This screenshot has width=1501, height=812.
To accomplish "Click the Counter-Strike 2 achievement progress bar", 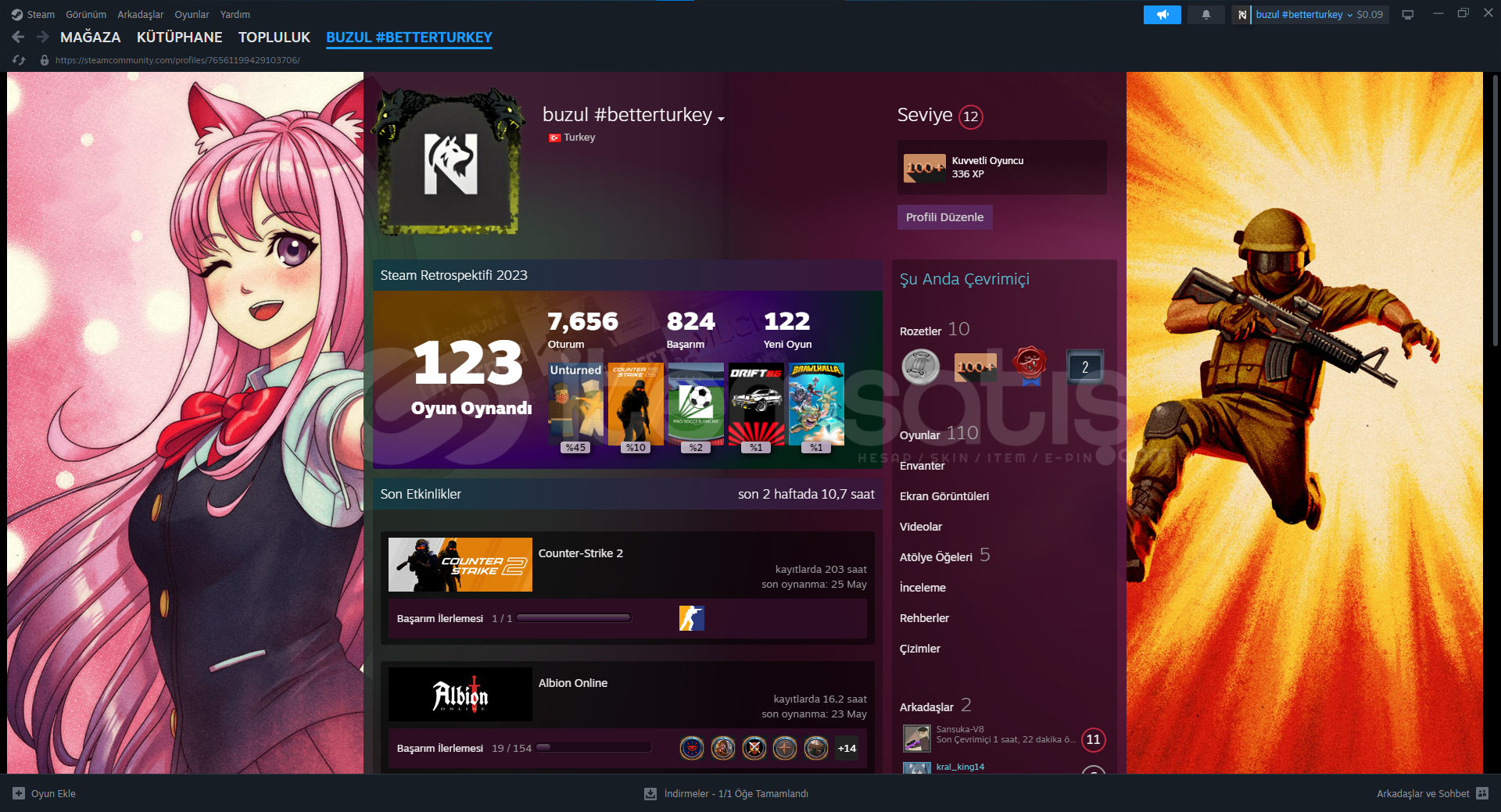I will click(574, 618).
